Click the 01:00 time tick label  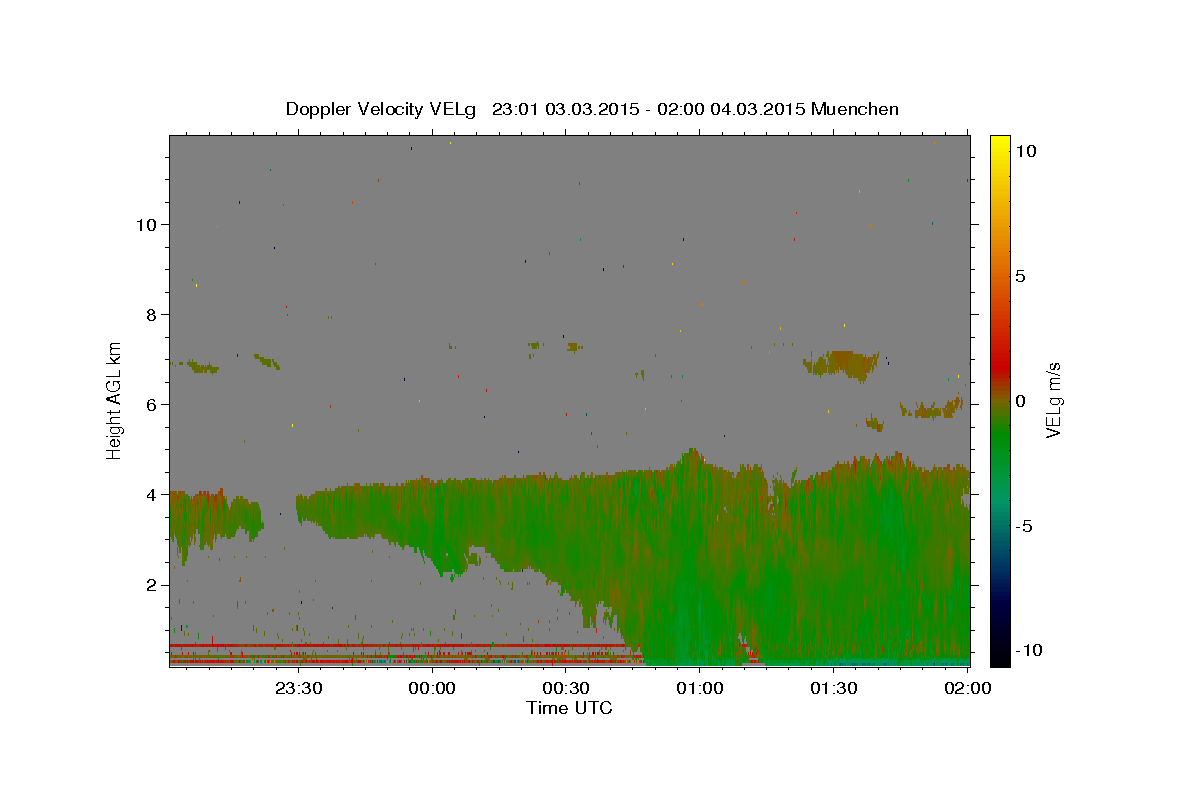pos(700,688)
